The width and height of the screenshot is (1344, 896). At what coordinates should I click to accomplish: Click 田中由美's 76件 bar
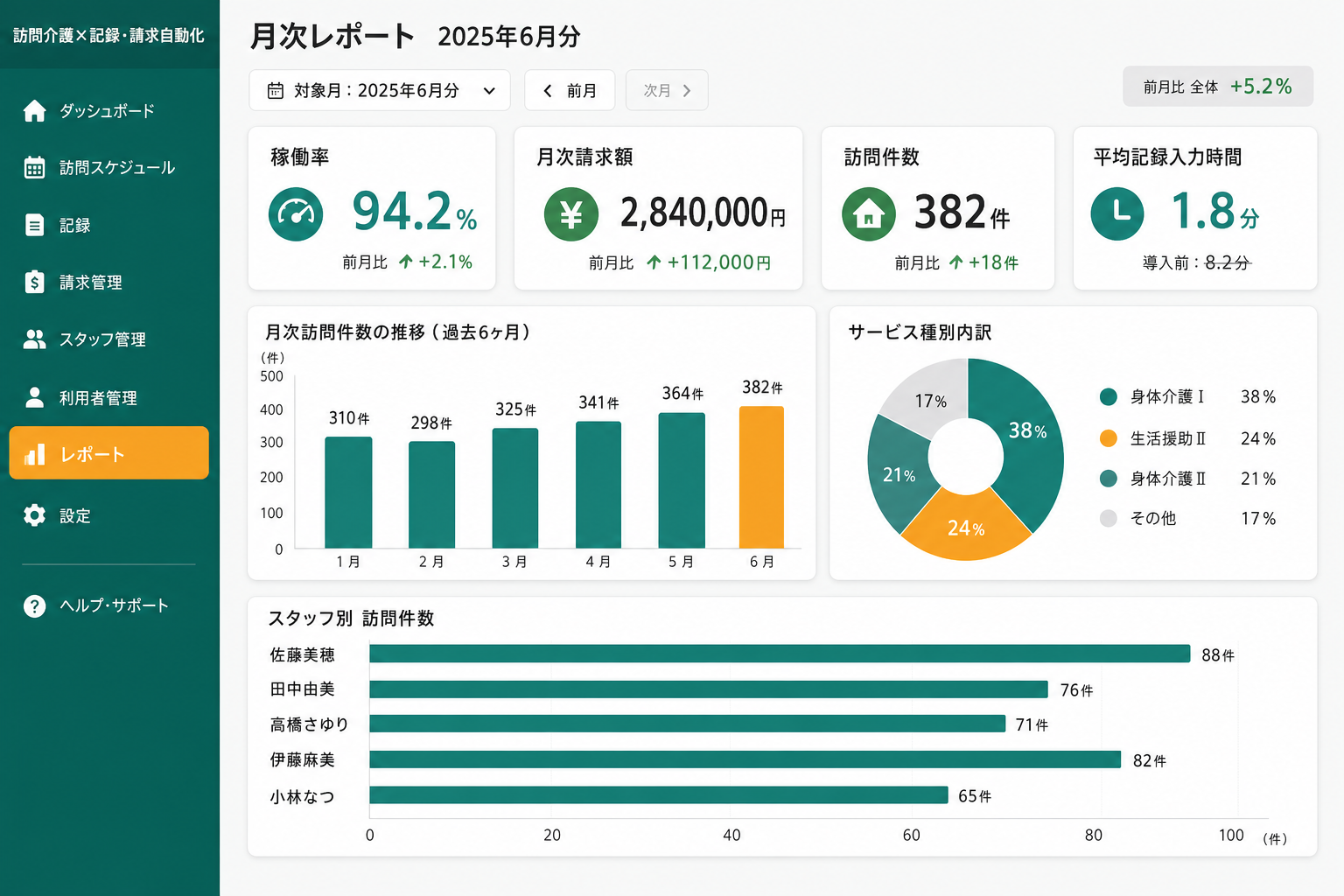coord(709,689)
